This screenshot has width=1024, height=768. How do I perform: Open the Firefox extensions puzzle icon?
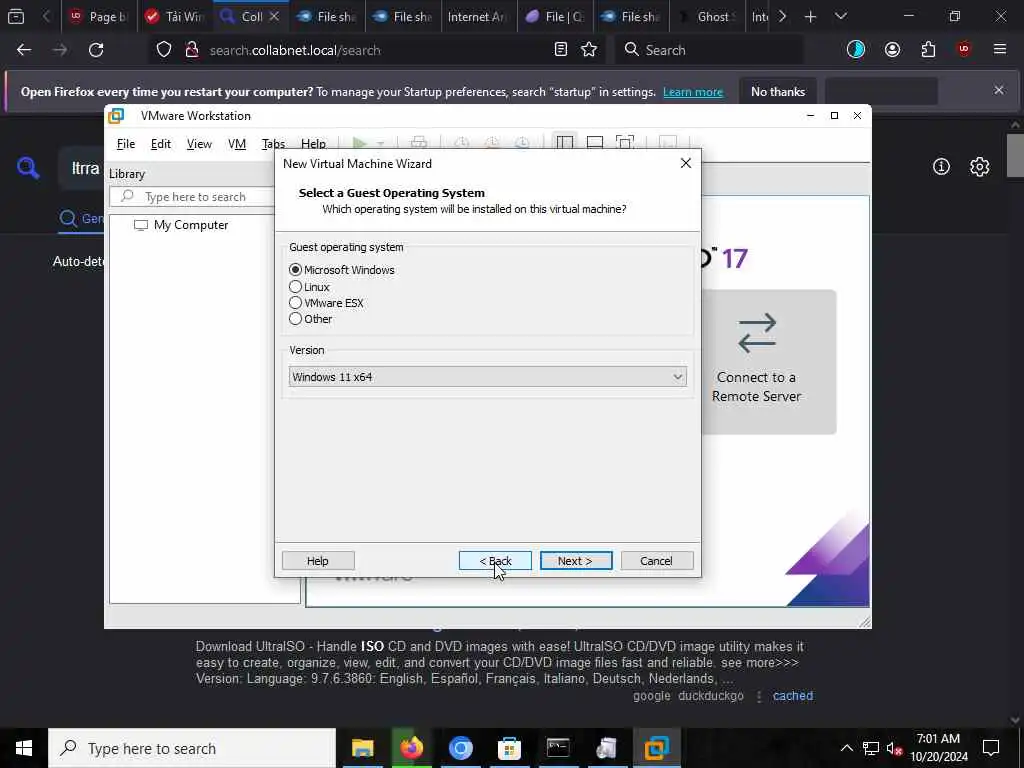928,50
